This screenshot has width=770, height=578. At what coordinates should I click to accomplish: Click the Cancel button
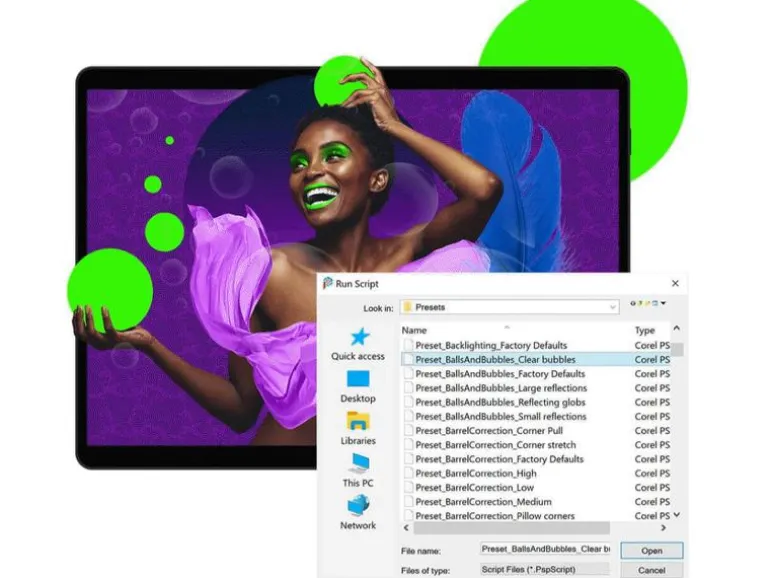[652, 570]
